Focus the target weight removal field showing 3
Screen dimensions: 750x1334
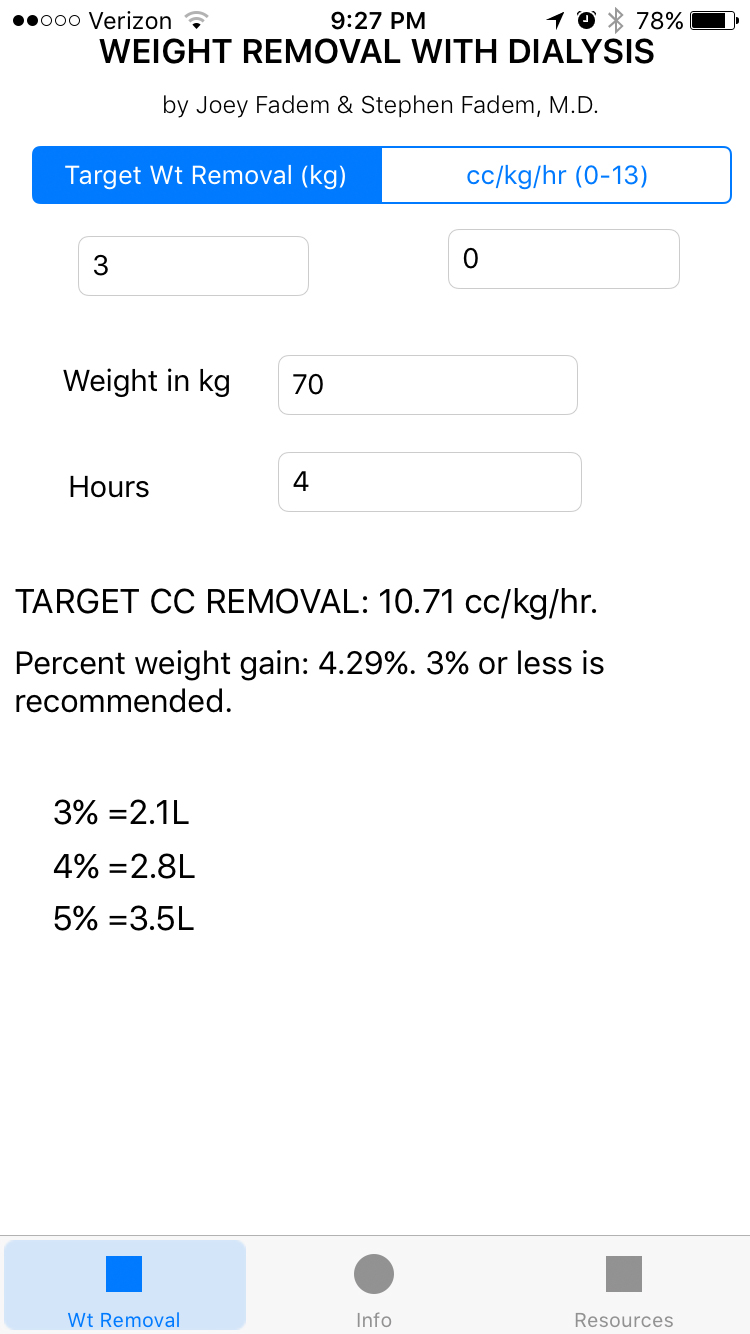[193, 266]
